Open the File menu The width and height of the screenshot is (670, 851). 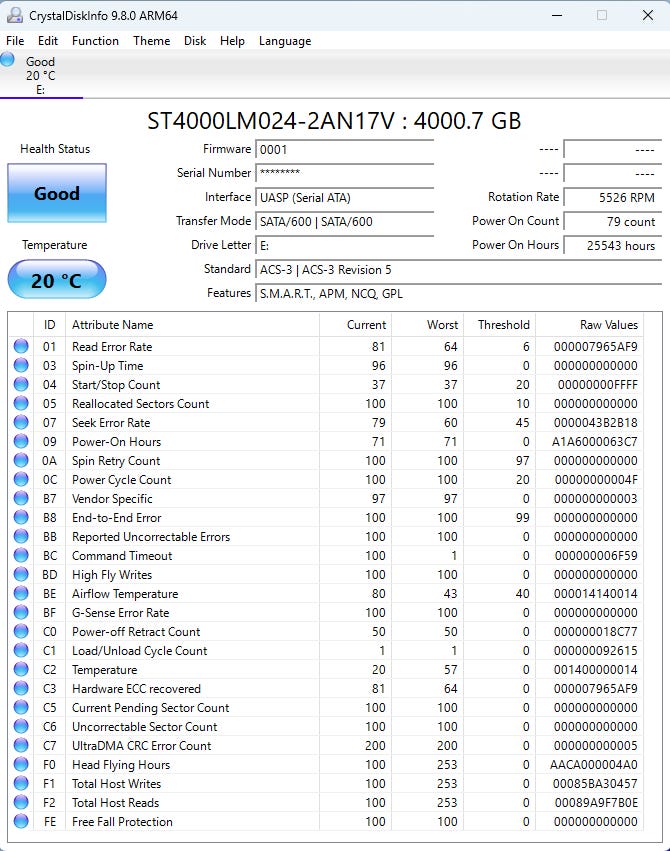(15, 41)
